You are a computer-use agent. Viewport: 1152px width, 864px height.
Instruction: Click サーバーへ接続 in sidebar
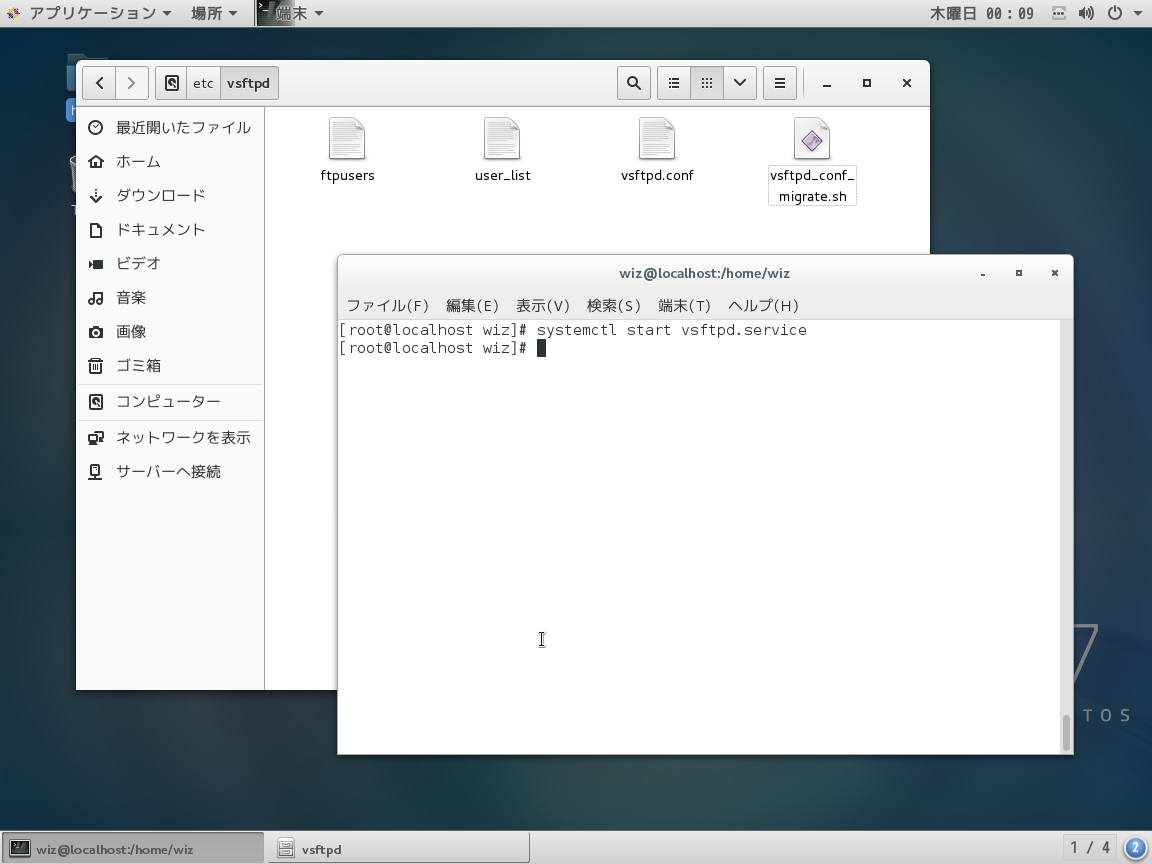click(x=170, y=472)
